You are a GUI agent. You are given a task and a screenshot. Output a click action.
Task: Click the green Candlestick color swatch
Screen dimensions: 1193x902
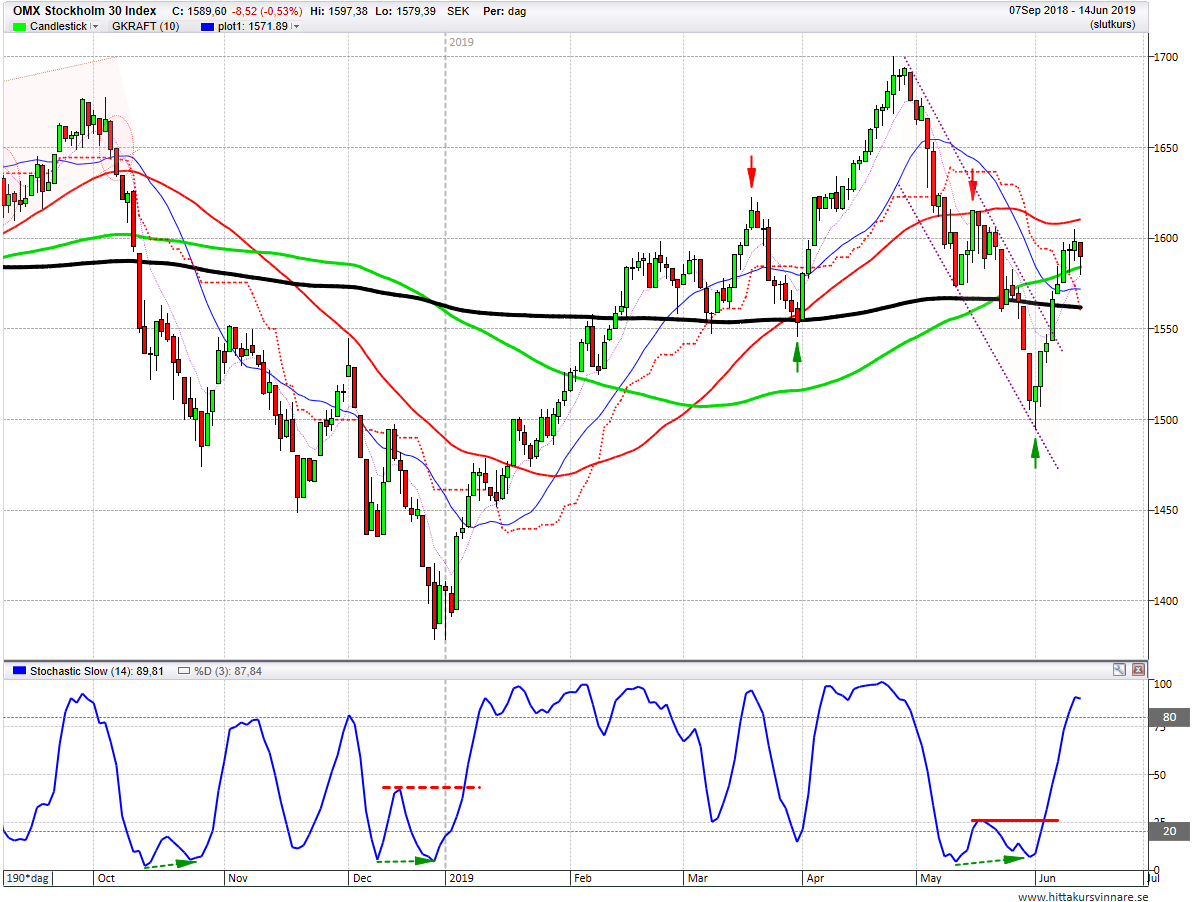pos(20,27)
